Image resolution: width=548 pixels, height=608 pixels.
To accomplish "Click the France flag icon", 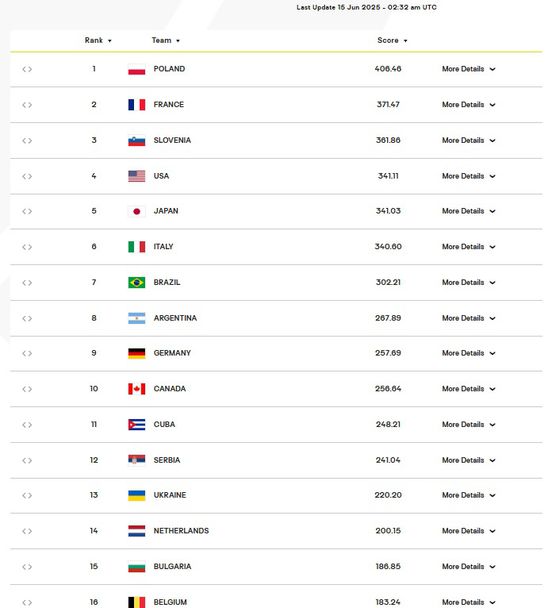I will (x=137, y=105).
